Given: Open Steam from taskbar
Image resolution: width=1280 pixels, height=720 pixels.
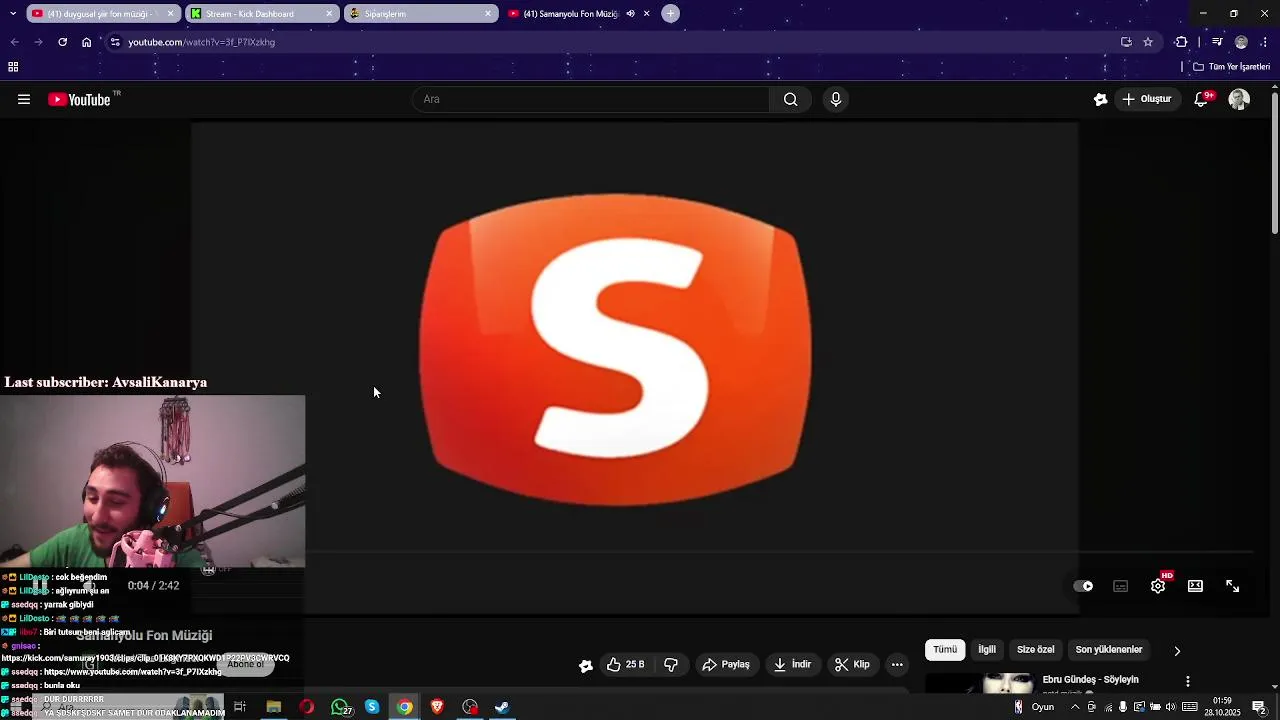Looking at the screenshot, I should coord(502,707).
